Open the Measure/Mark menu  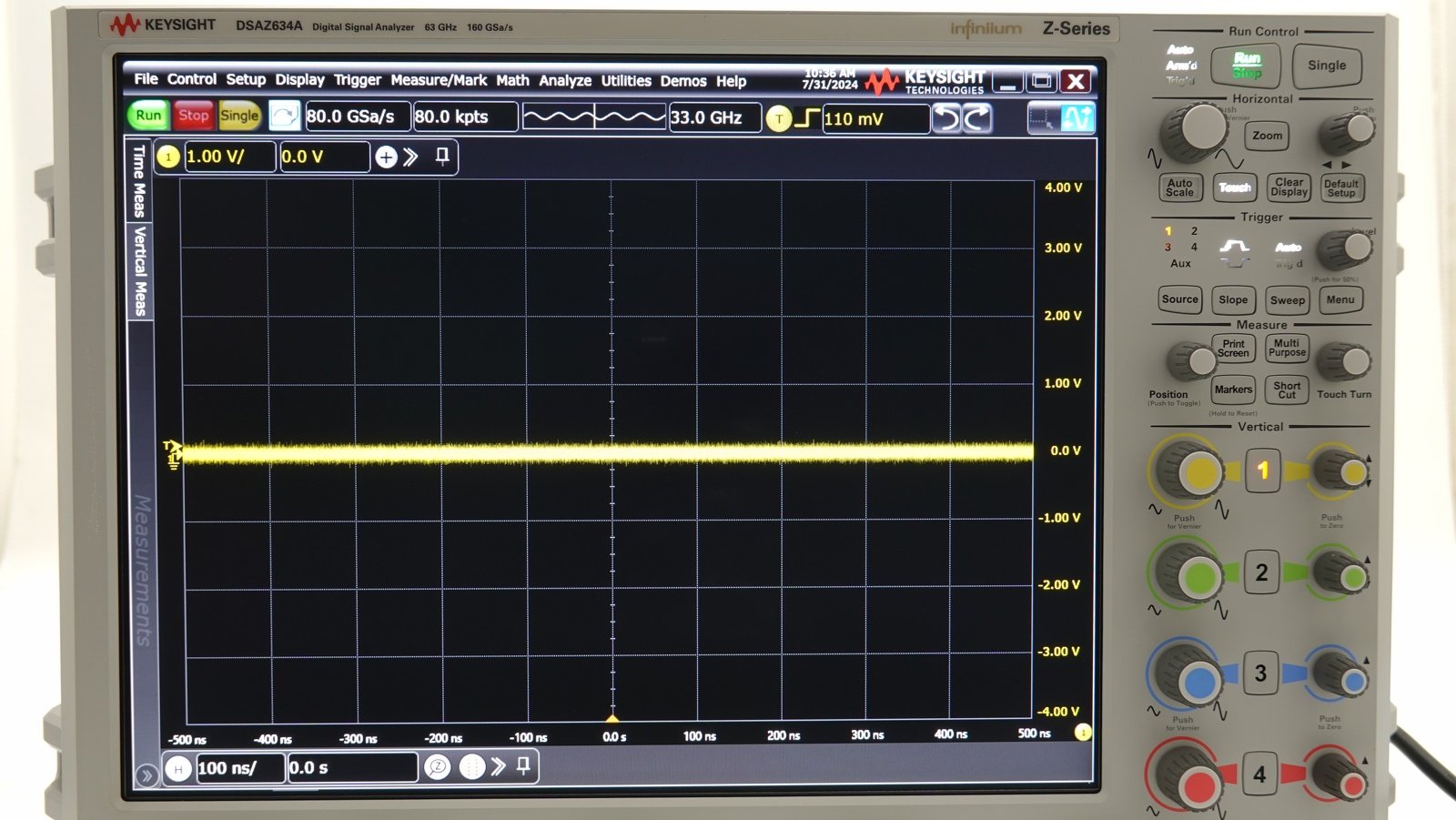click(439, 80)
